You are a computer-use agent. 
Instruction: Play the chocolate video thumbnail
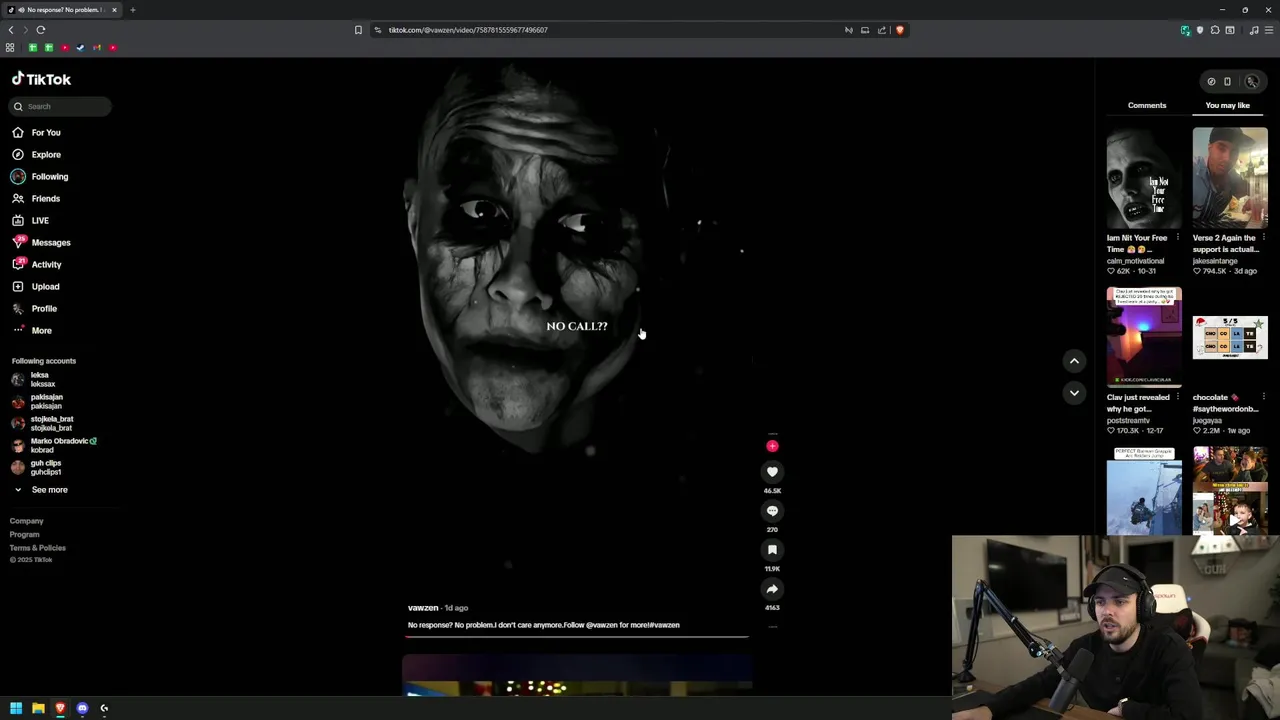[1230, 337]
